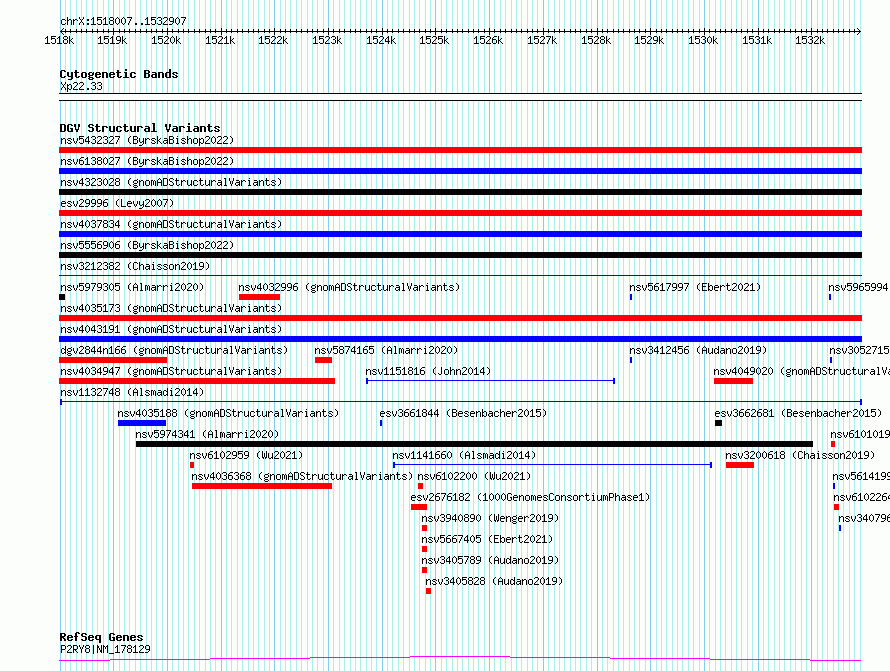This screenshot has height=671, width=890.
Task: Click nsv3940890 (Wenger2019) red marker
Action: [425, 528]
